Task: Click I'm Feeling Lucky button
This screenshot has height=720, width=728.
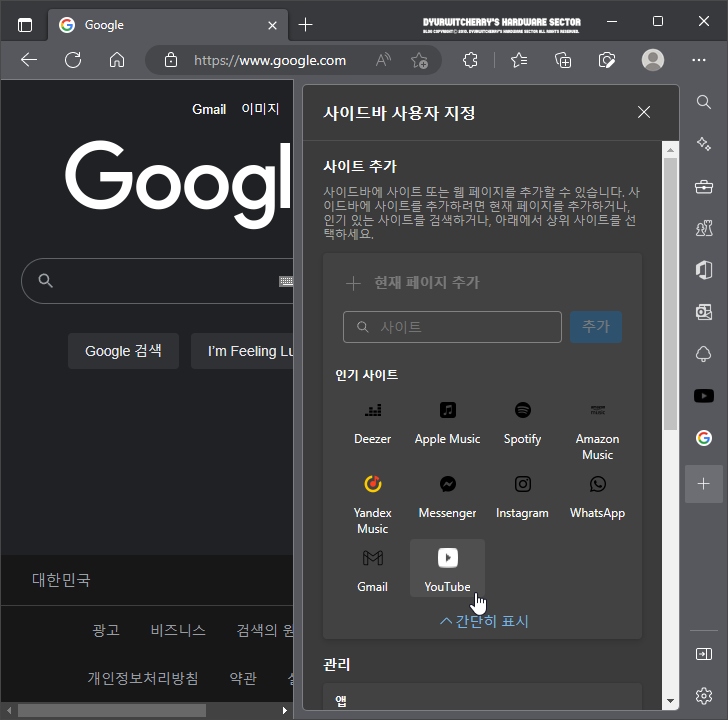Action: click(x=242, y=351)
